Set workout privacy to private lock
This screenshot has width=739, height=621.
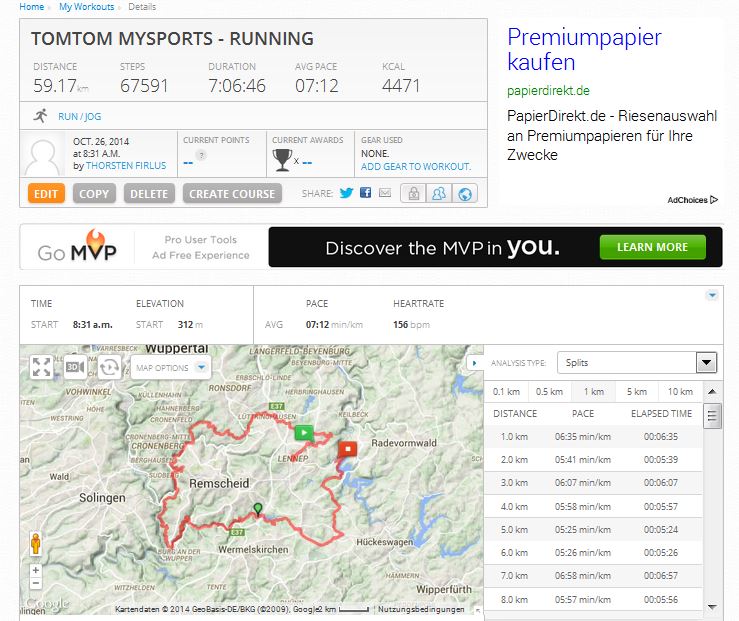coord(411,193)
